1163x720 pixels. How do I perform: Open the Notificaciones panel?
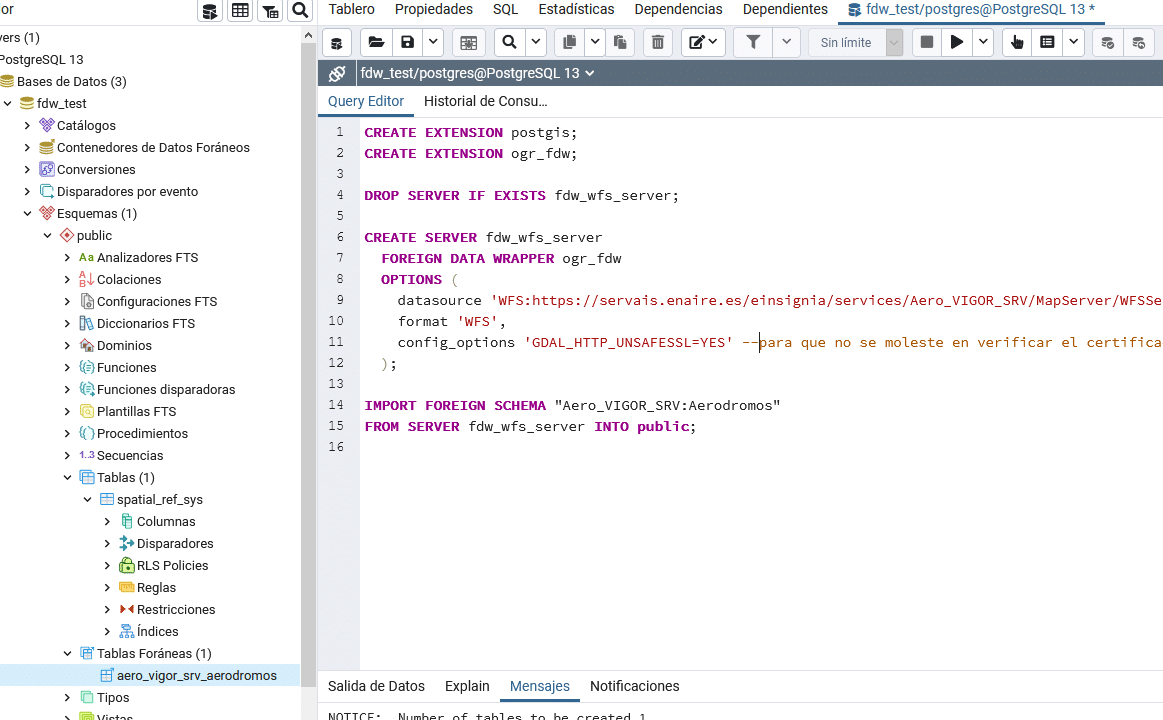pyautogui.click(x=634, y=686)
